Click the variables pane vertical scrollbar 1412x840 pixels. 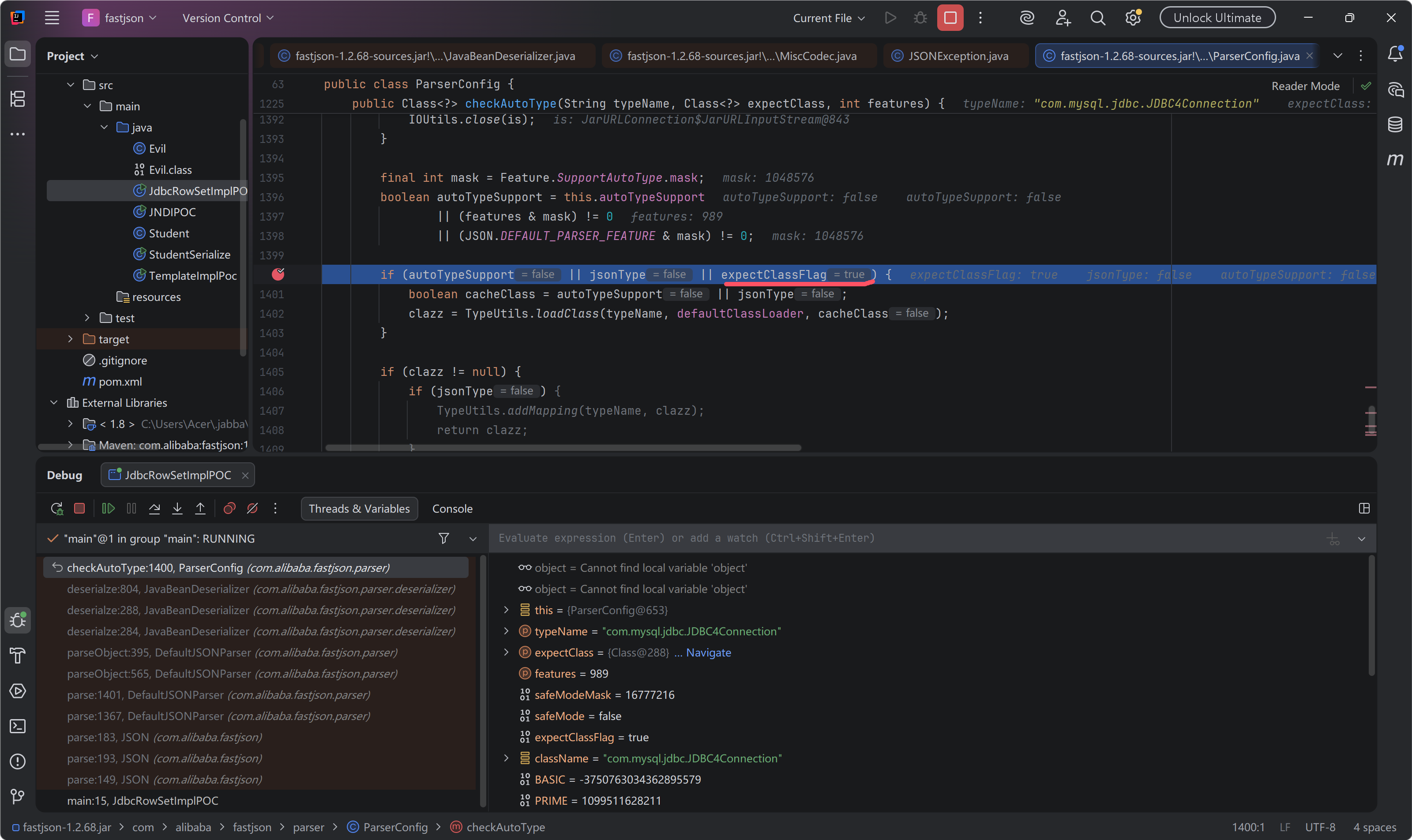(1371, 615)
